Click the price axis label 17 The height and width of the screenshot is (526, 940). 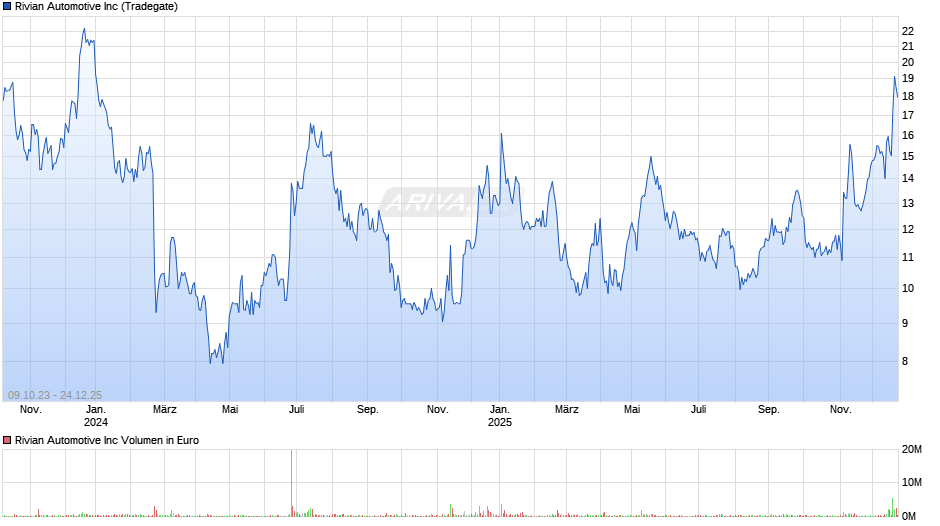[908, 115]
